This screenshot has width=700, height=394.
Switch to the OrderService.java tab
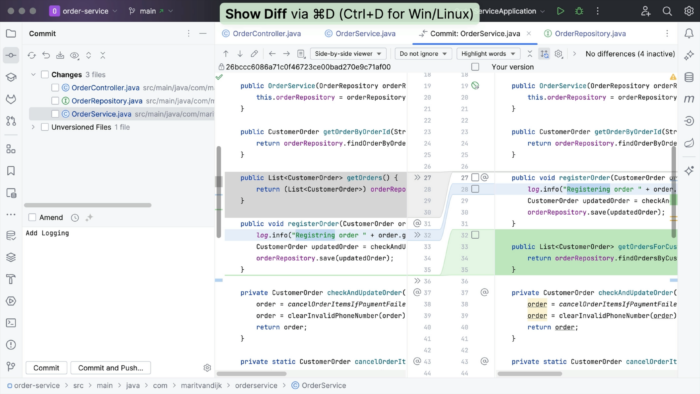360,33
